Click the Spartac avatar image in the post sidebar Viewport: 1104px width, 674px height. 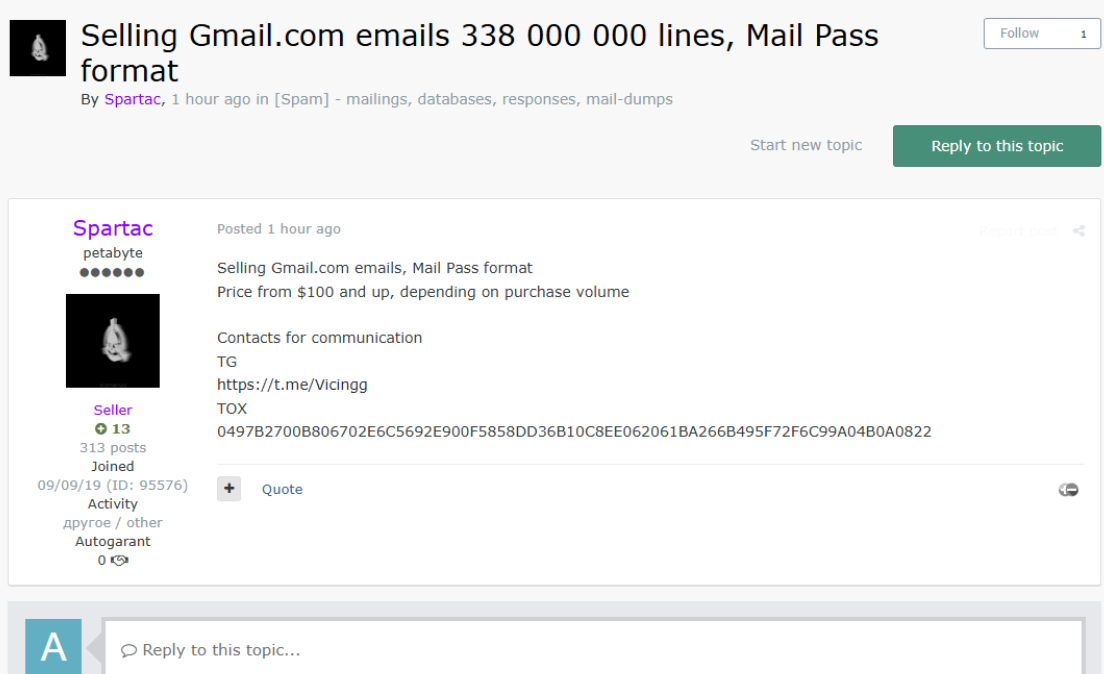tap(112, 340)
